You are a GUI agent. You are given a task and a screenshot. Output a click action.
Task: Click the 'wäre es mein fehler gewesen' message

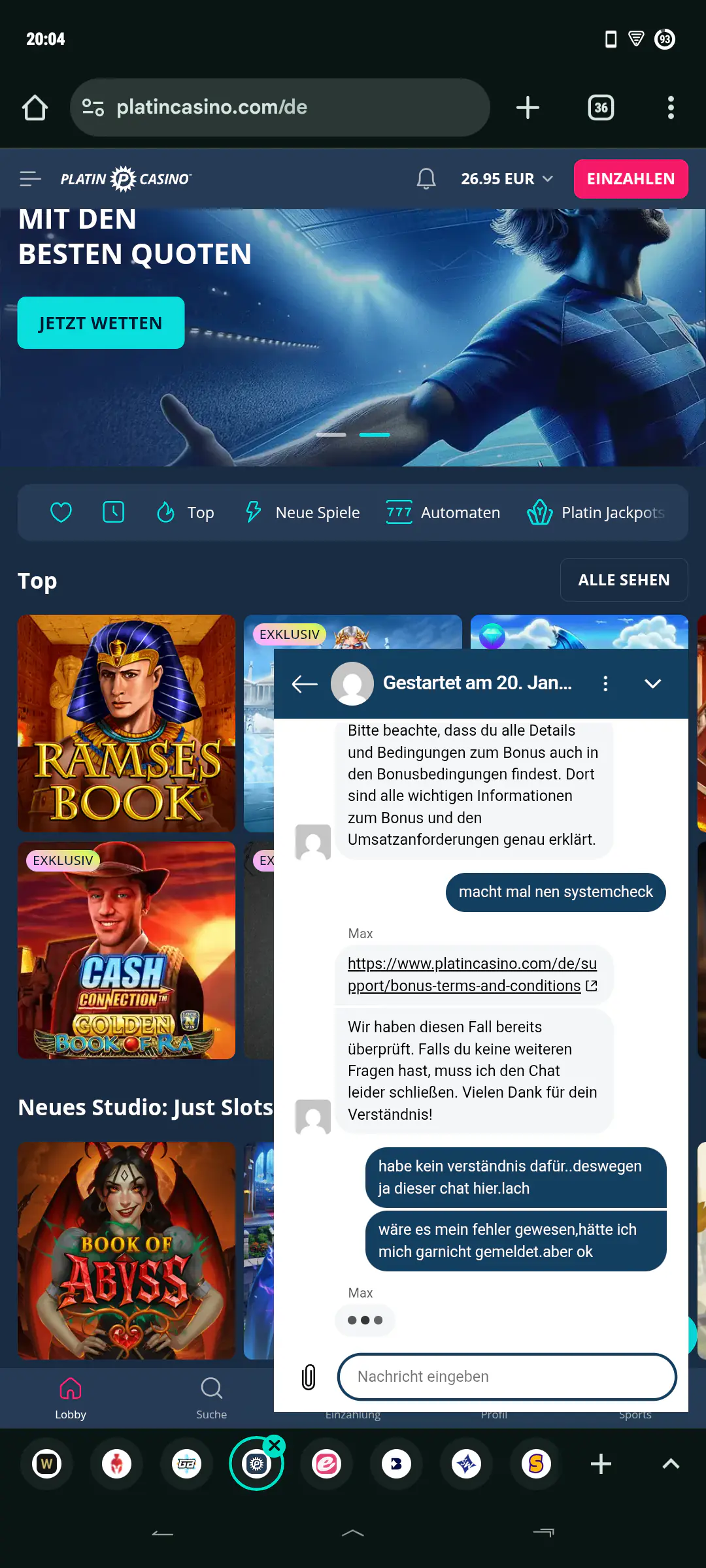(516, 1241)
